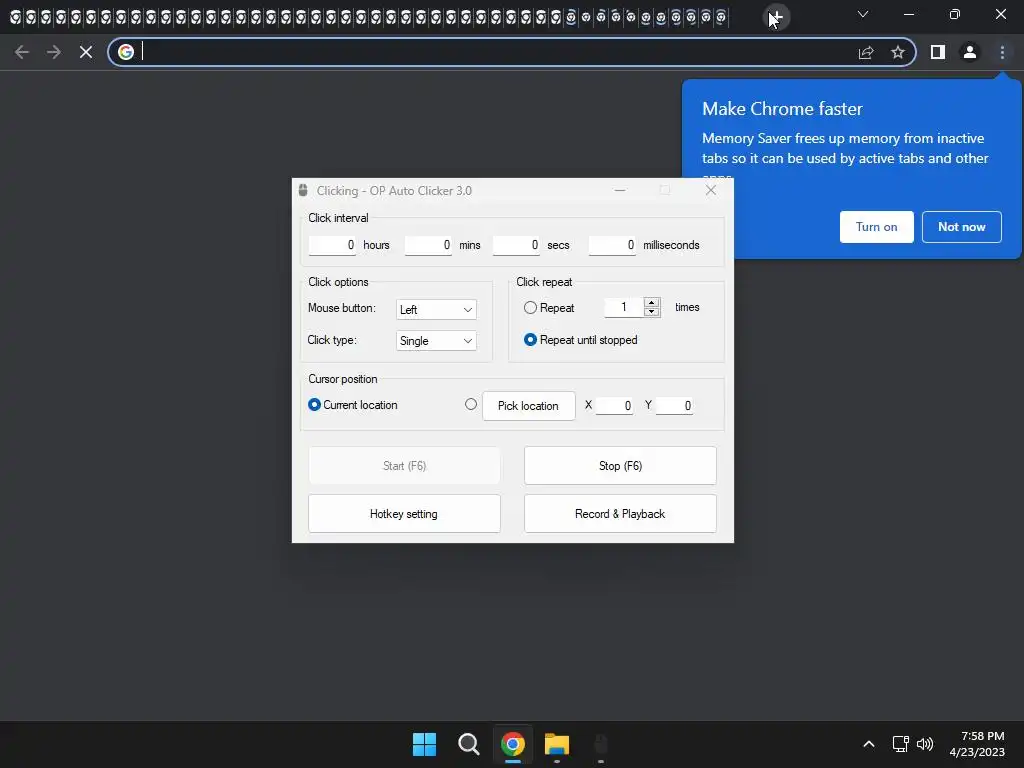Decrease repeat count with down arrow

click(652, 312)
